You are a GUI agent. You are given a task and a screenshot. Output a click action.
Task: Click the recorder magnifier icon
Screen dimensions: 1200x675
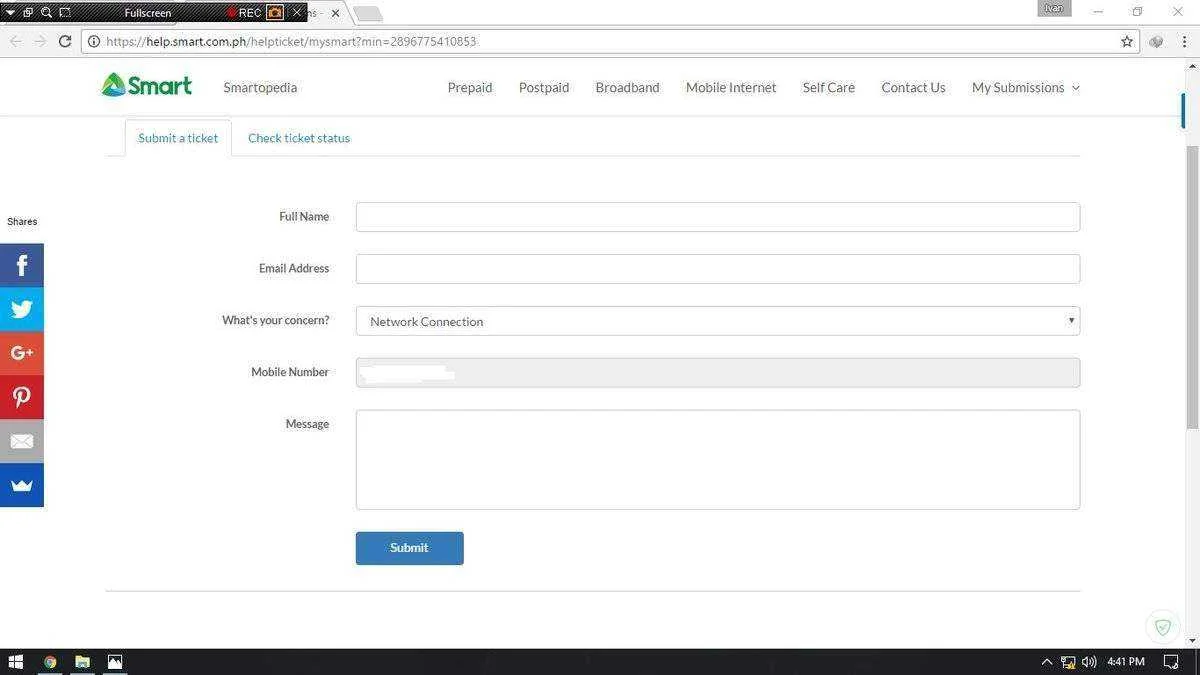(x=46, y=12)
